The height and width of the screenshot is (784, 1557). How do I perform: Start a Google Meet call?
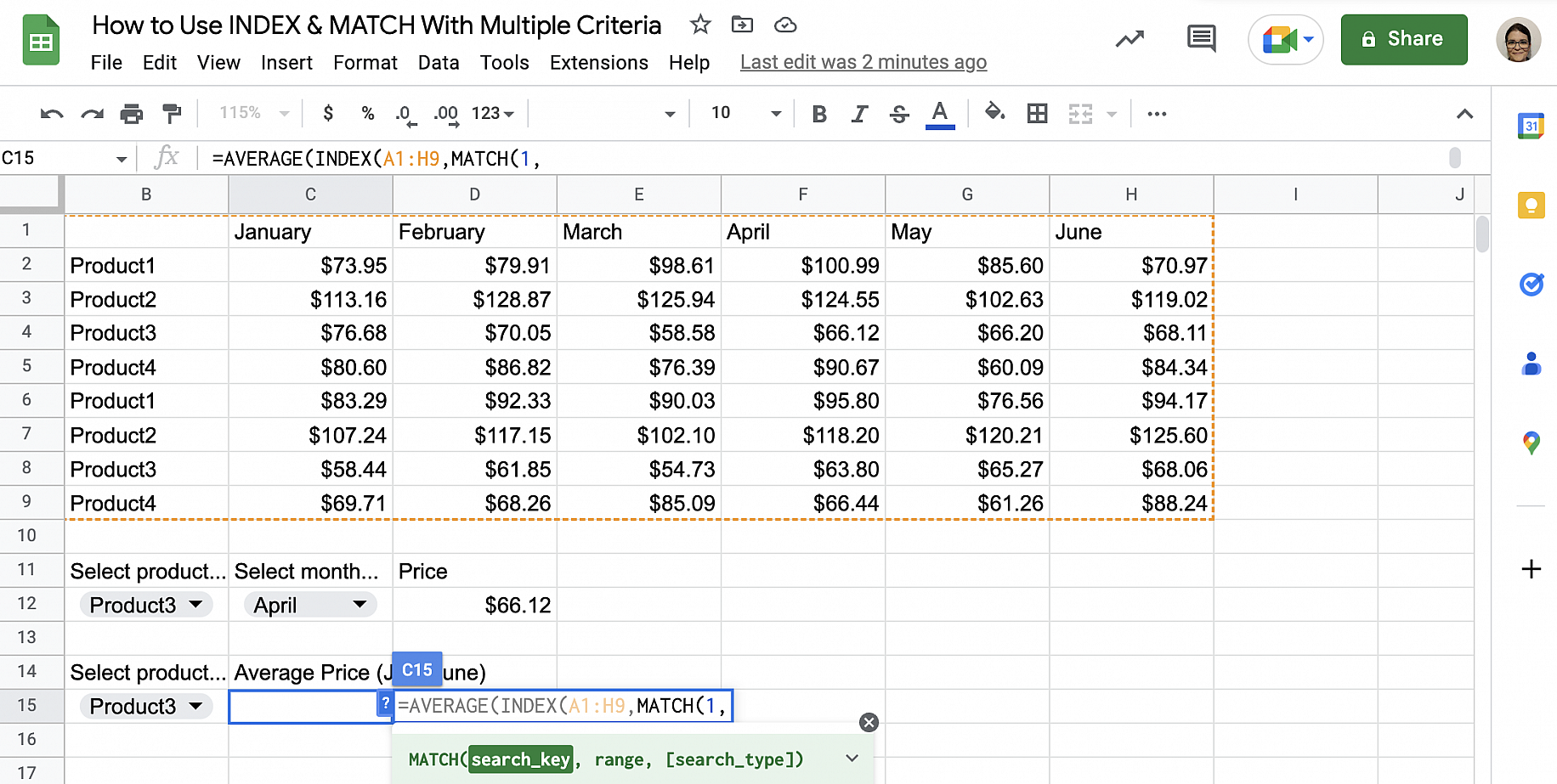tap(1278, 40)
